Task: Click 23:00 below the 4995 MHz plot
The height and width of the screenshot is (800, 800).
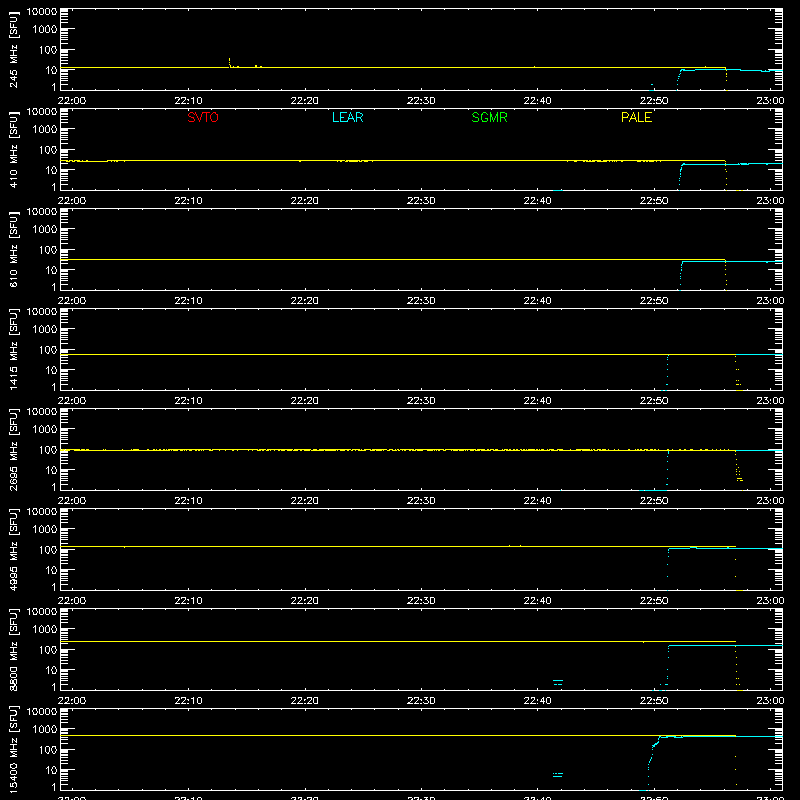Action: [x=770, y=601]
